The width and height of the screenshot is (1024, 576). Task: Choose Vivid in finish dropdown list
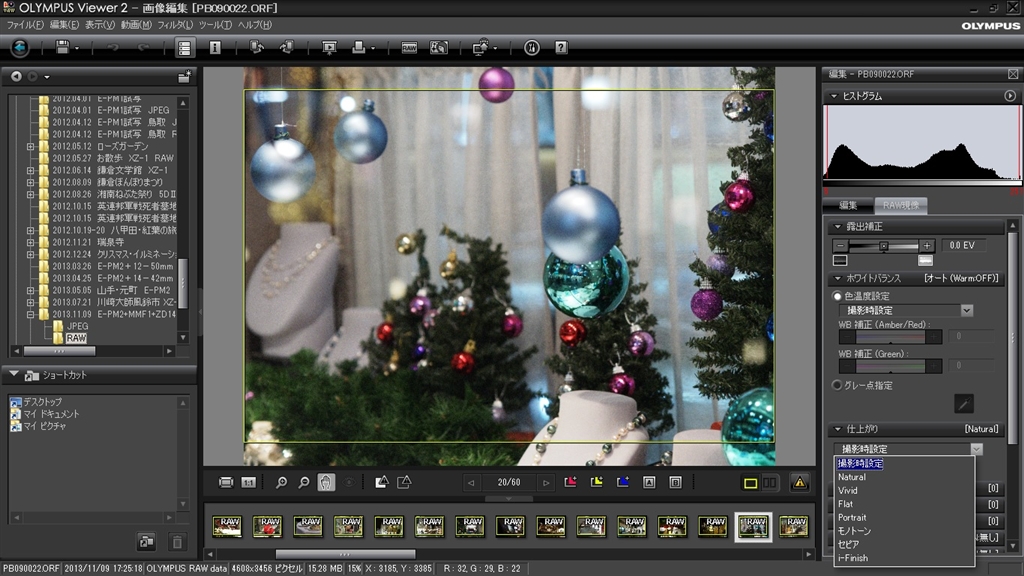pyautogui.click(x=848, y=490)
